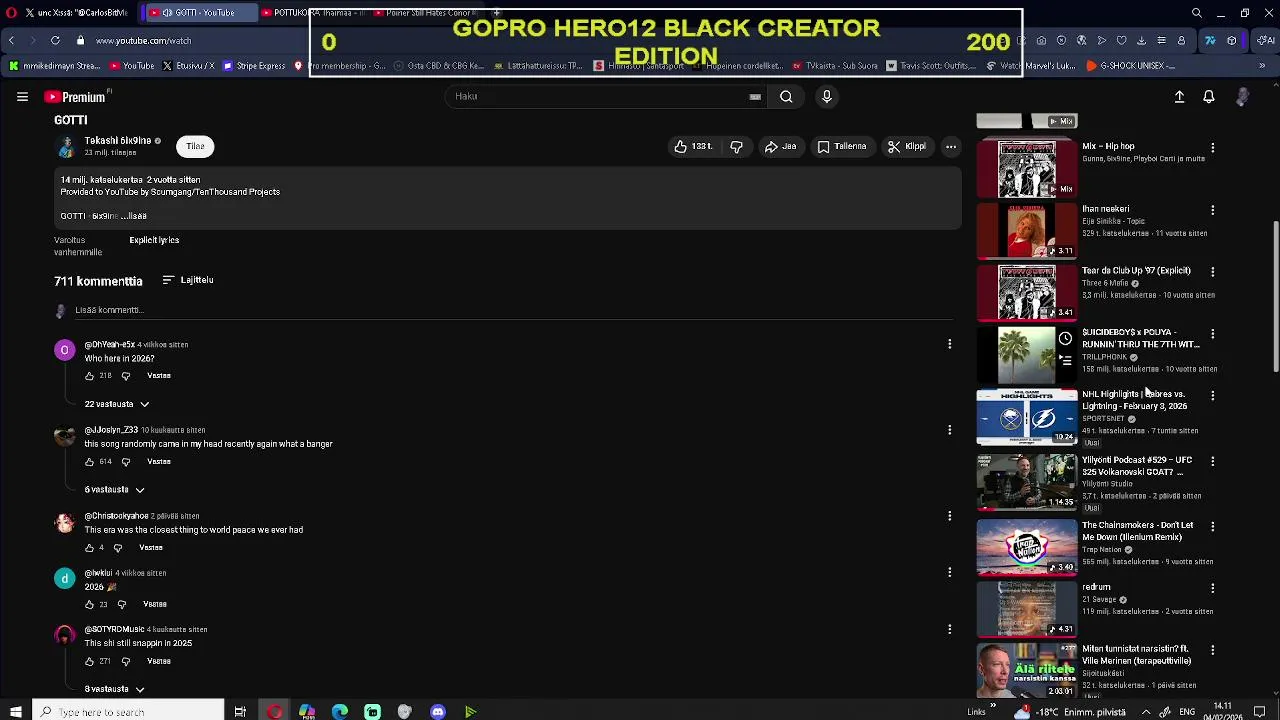Open the on-screen keyboard icon in search box
The width and height of the screenshot is (1280, 720).
coord(755,97)
